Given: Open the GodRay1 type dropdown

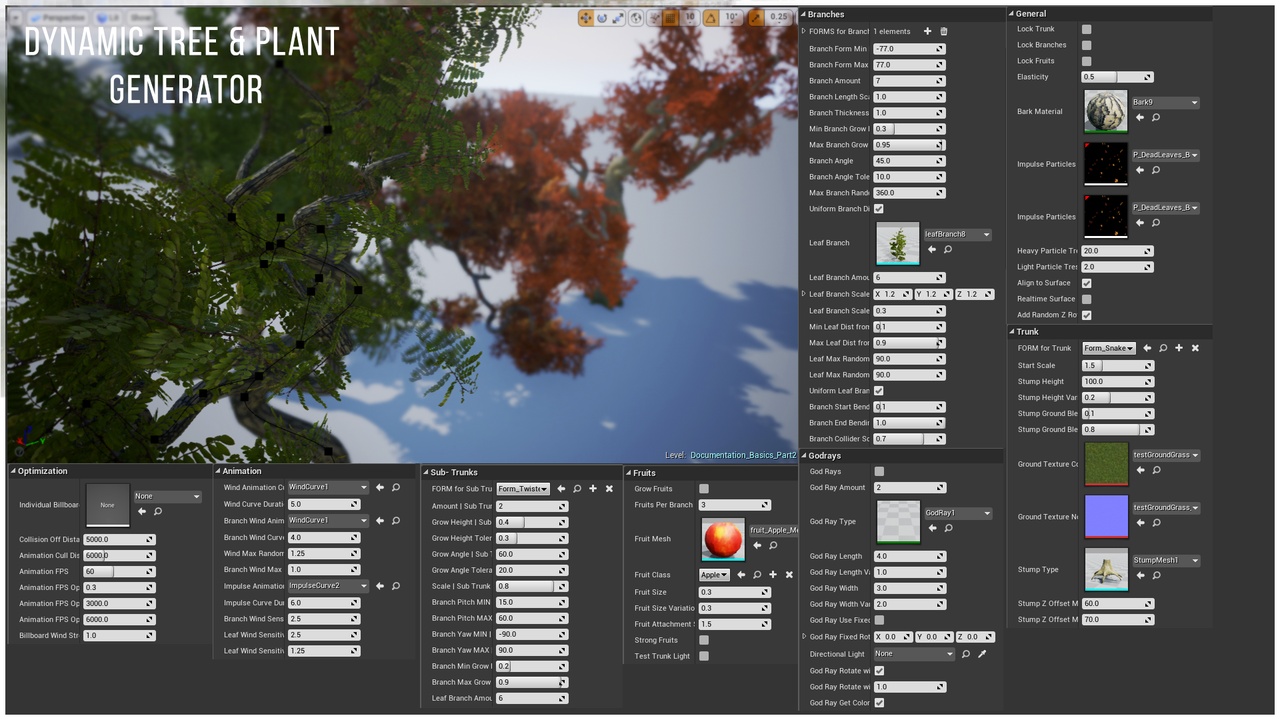Looking at the screenshot, I should pos(957,513).
